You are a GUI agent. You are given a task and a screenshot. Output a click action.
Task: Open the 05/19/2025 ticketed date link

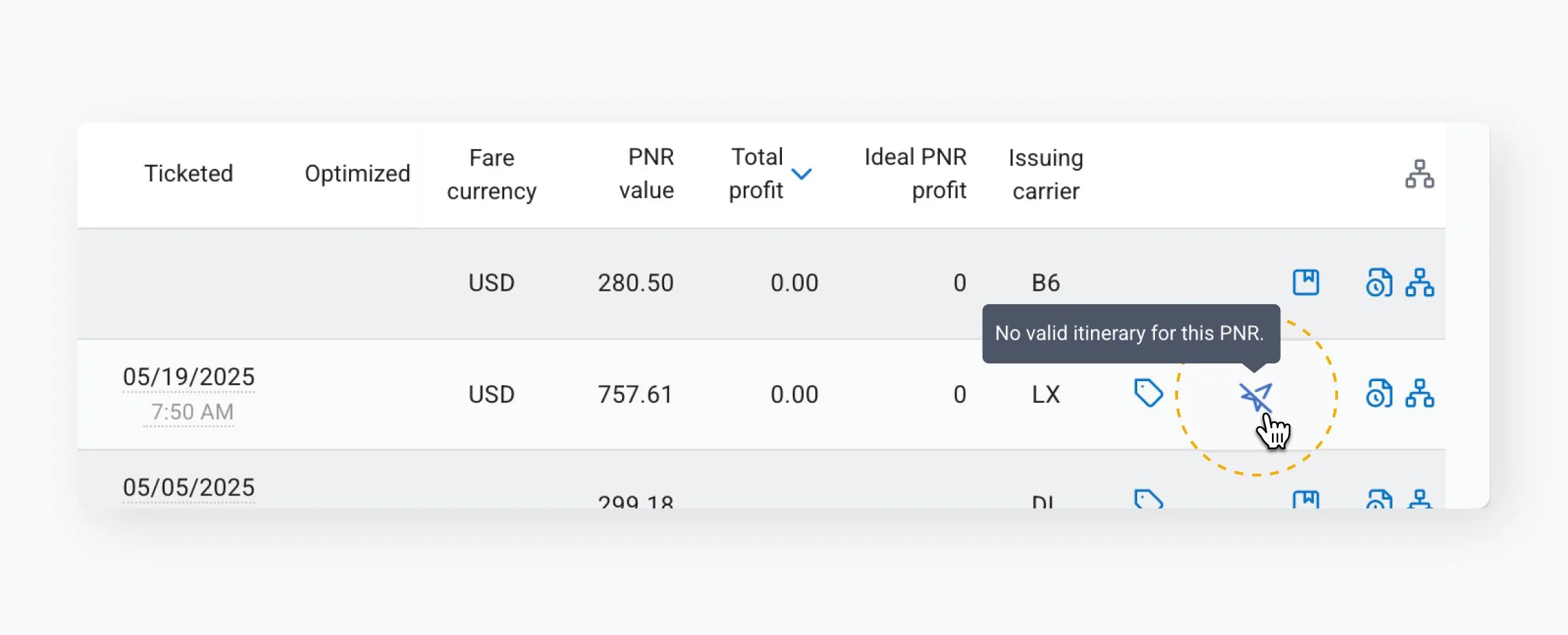click(189, 376)
